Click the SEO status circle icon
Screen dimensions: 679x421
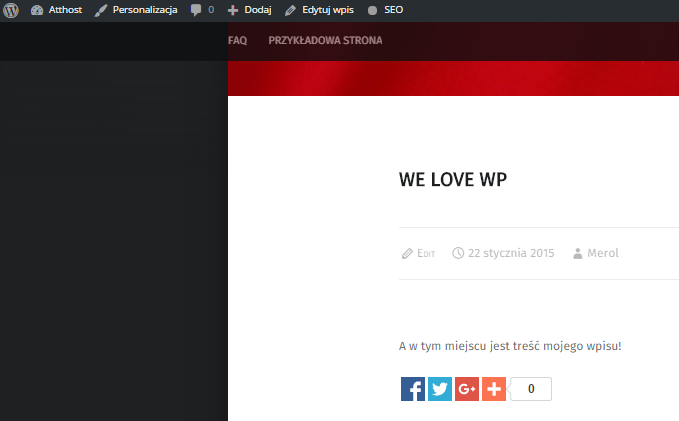372,10
